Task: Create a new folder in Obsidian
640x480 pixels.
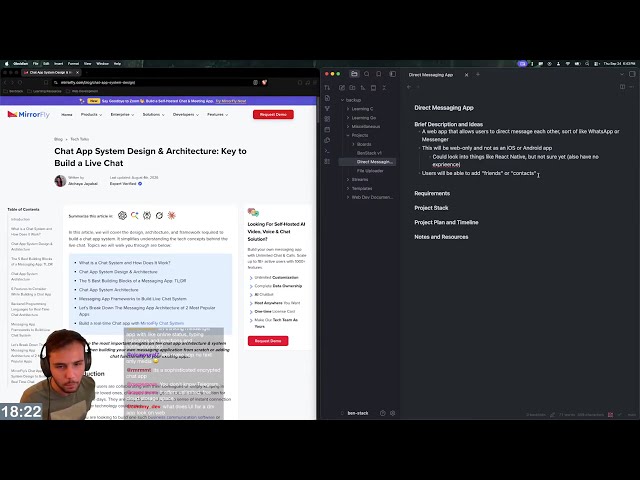Action: [x=352, y=87]
